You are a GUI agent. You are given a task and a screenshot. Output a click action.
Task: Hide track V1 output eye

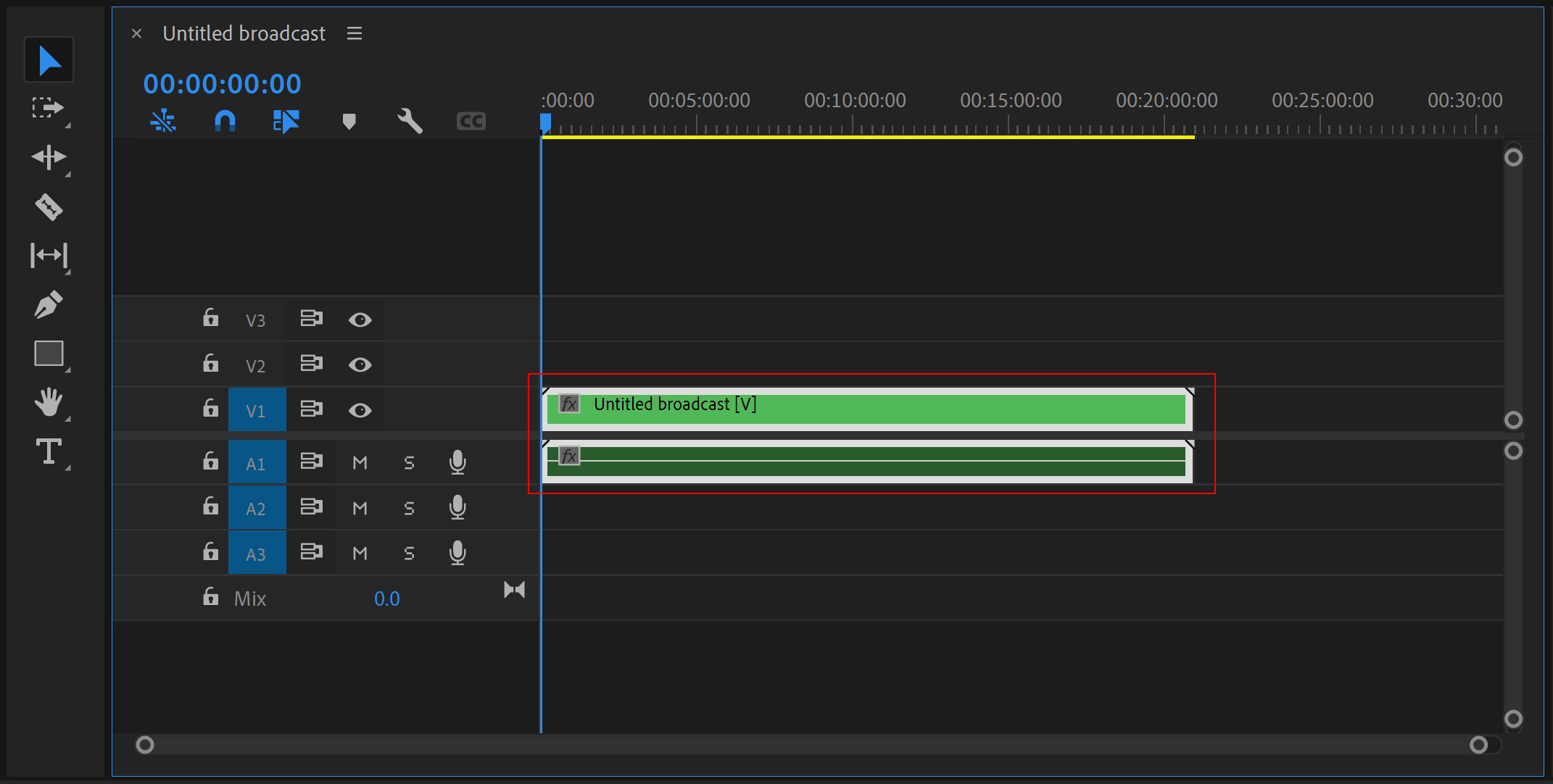tap(360, 410)
